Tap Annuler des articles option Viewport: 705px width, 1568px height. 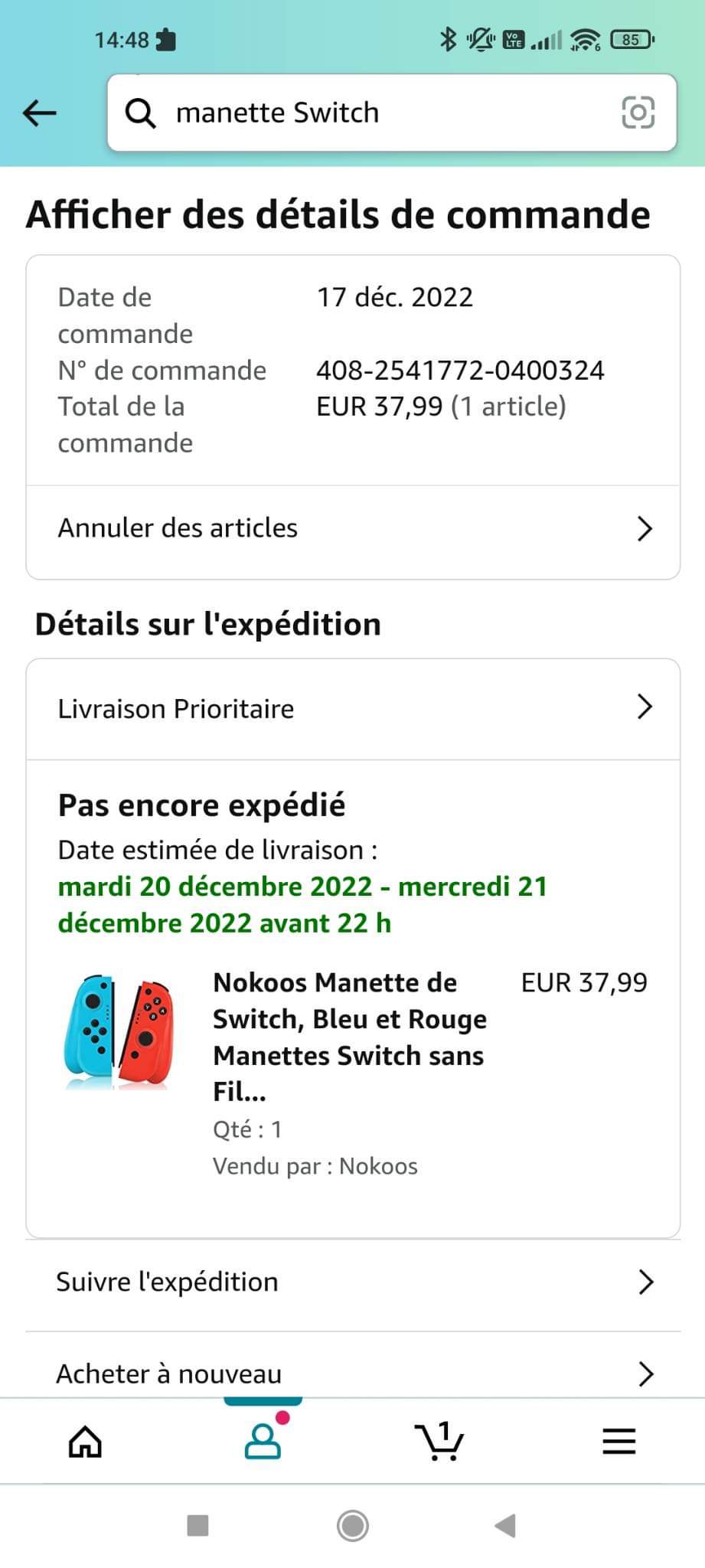(x=178, y=528)
